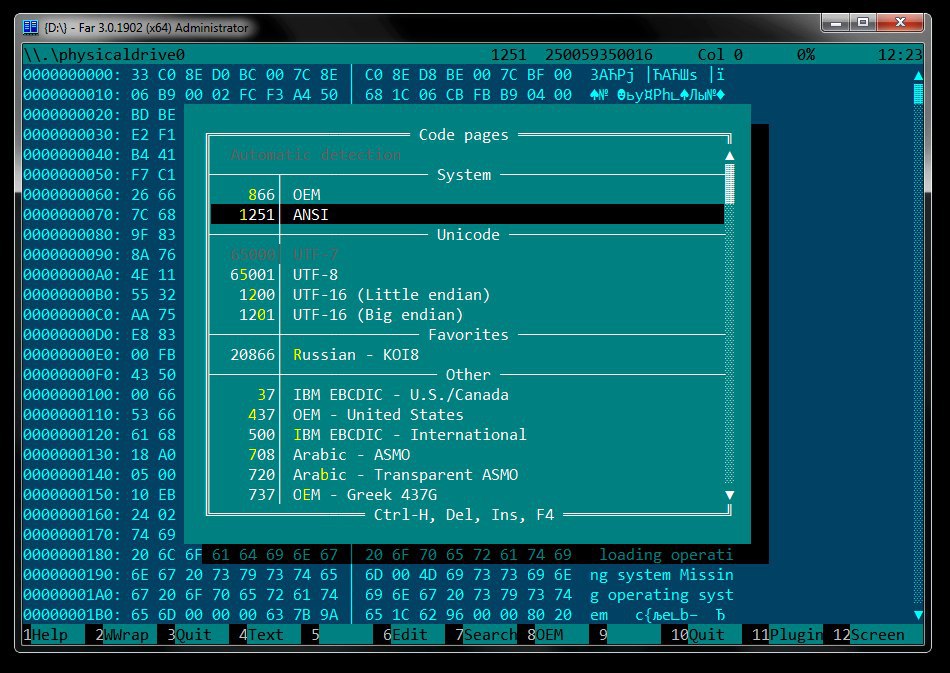Click the 1251 code page indicator in status line
This screenshot has width=950, height=673.
508,55
